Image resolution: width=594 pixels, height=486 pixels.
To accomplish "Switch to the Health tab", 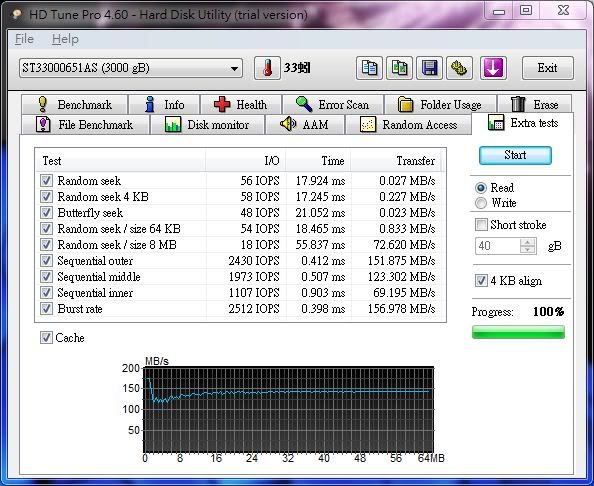I will pyautogui.click(x=241, y=104).
